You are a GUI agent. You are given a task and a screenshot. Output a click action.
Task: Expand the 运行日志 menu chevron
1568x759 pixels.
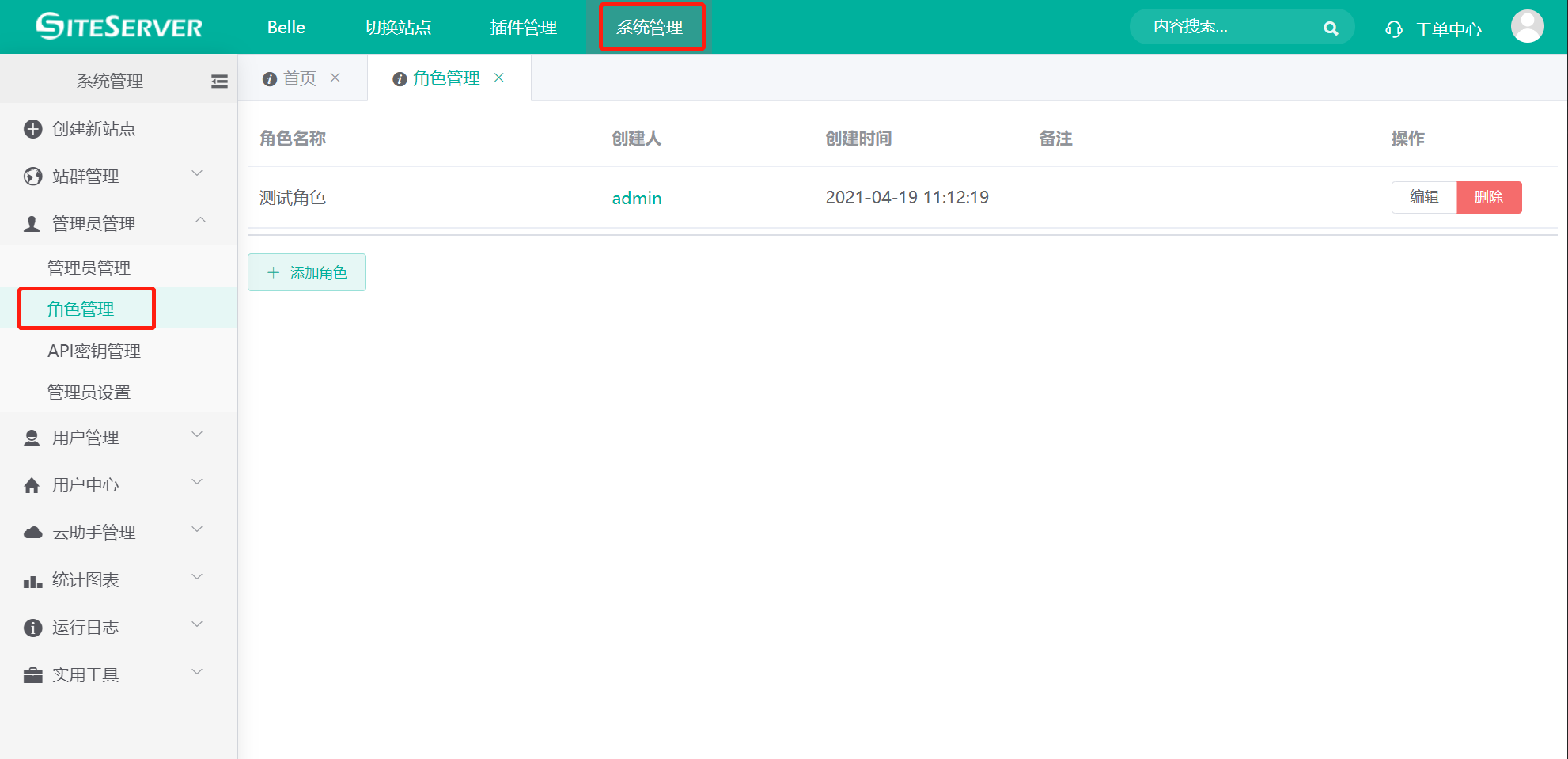[198, 624]
